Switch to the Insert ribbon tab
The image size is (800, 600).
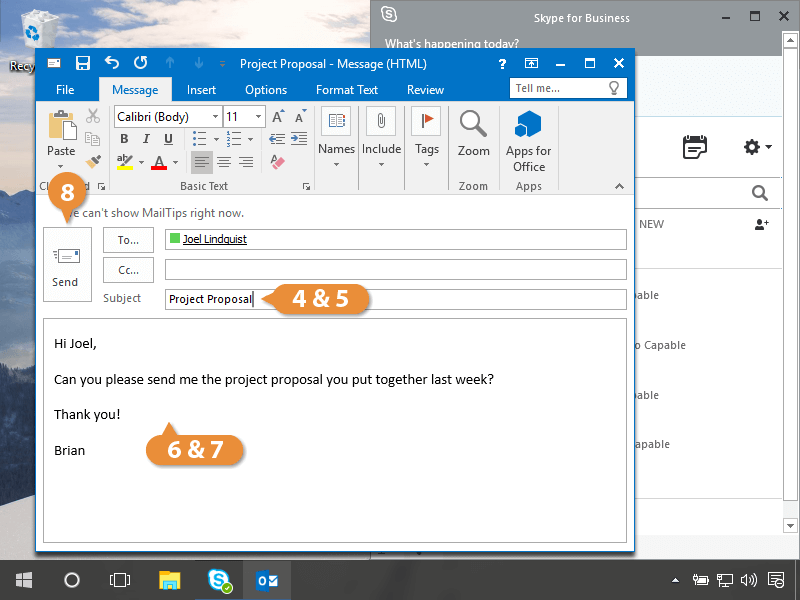coord(201,90)
